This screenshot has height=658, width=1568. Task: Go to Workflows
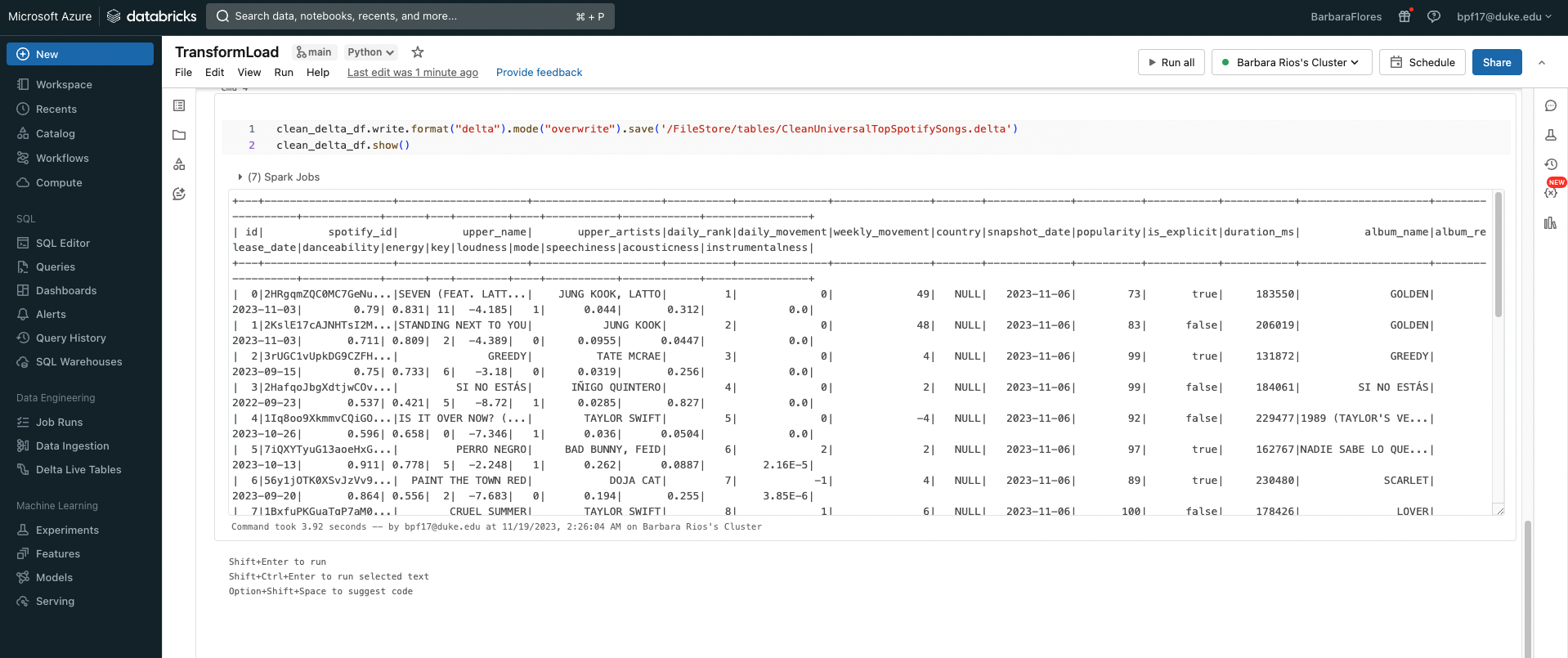click(x=62, y=158)
